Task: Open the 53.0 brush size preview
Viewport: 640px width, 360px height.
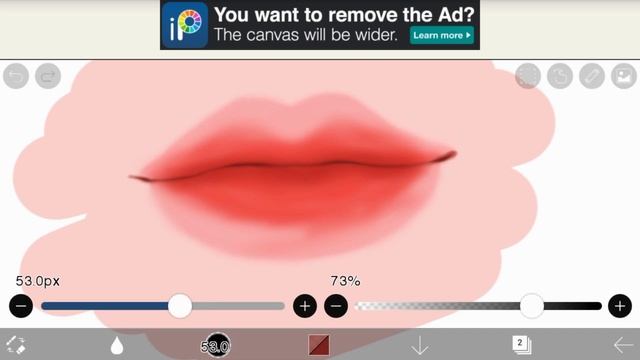Action: (216, 345)
